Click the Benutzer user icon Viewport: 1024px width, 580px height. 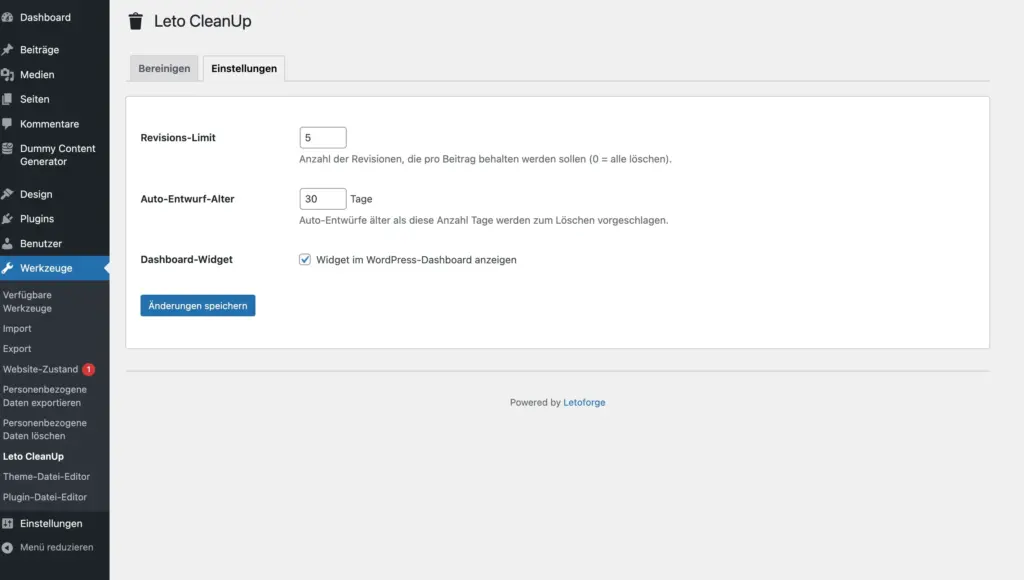coord(7,244)
